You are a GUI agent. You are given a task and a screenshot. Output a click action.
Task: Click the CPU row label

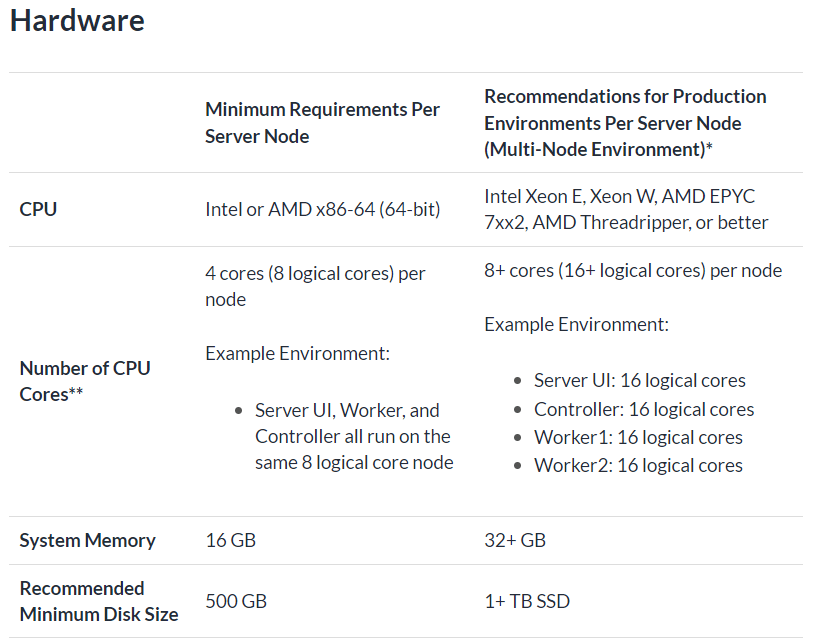click(38, 210)
